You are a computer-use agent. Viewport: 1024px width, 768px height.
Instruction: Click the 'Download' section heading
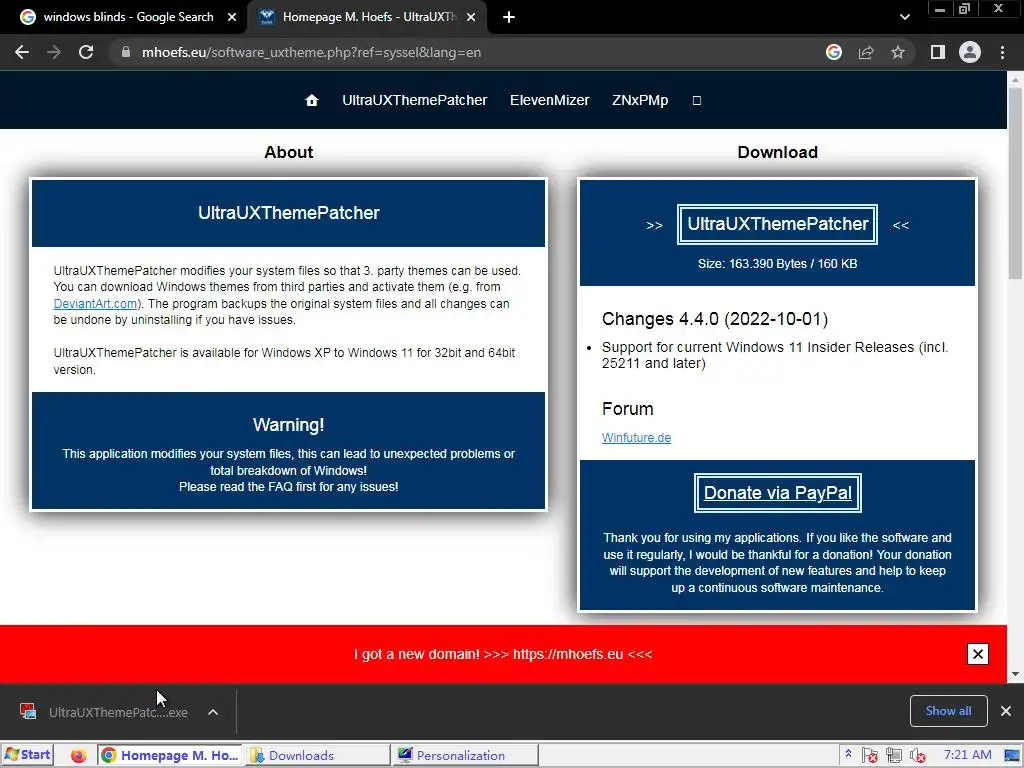tap(777, 152)
